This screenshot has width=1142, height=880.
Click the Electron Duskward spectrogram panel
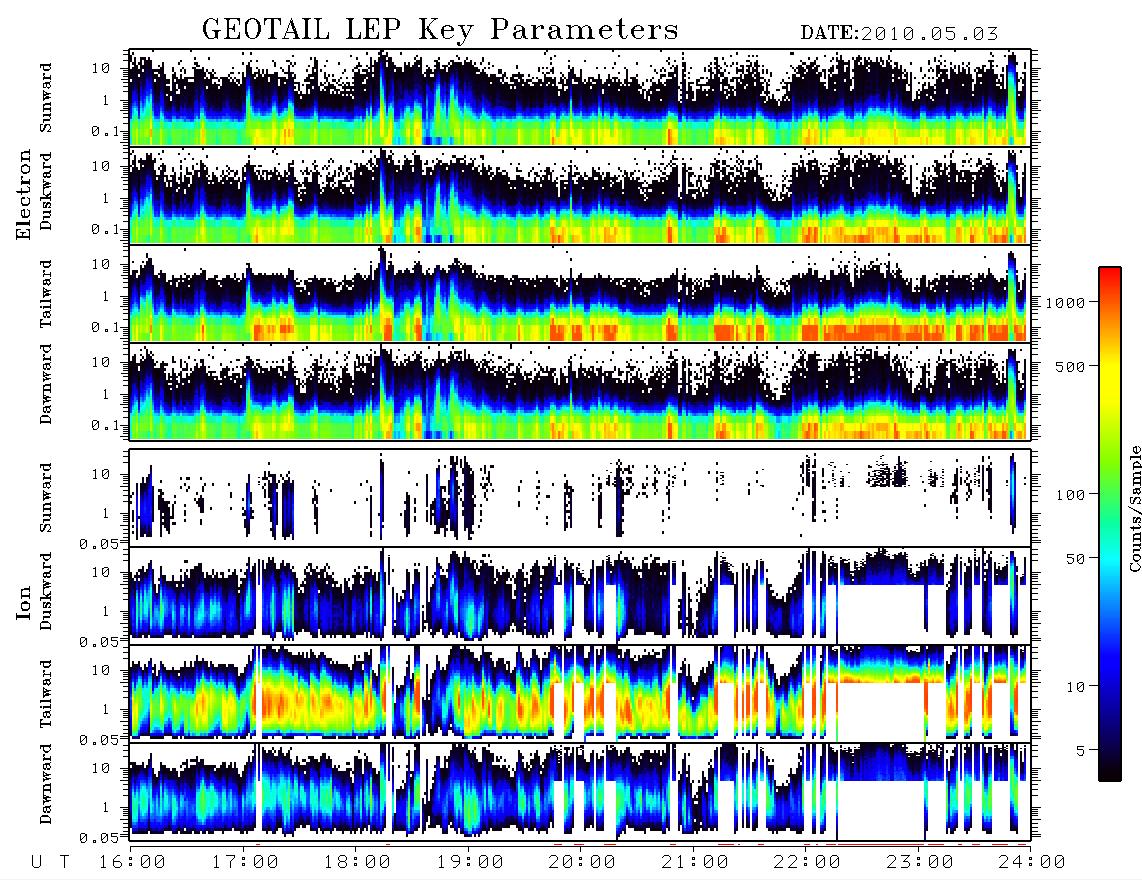click(580, 195)
